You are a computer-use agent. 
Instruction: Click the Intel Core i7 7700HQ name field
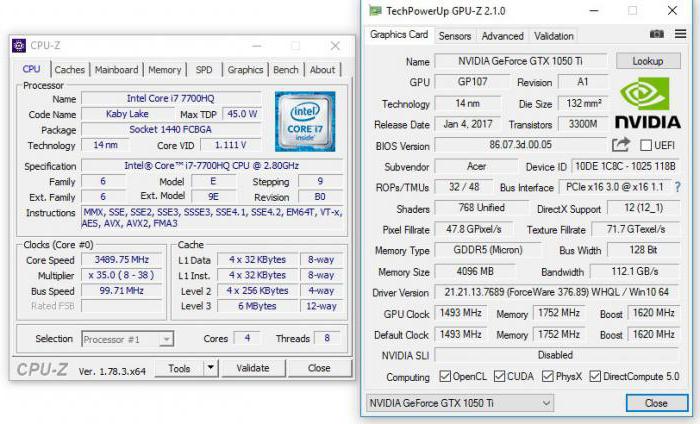point(171,99)
